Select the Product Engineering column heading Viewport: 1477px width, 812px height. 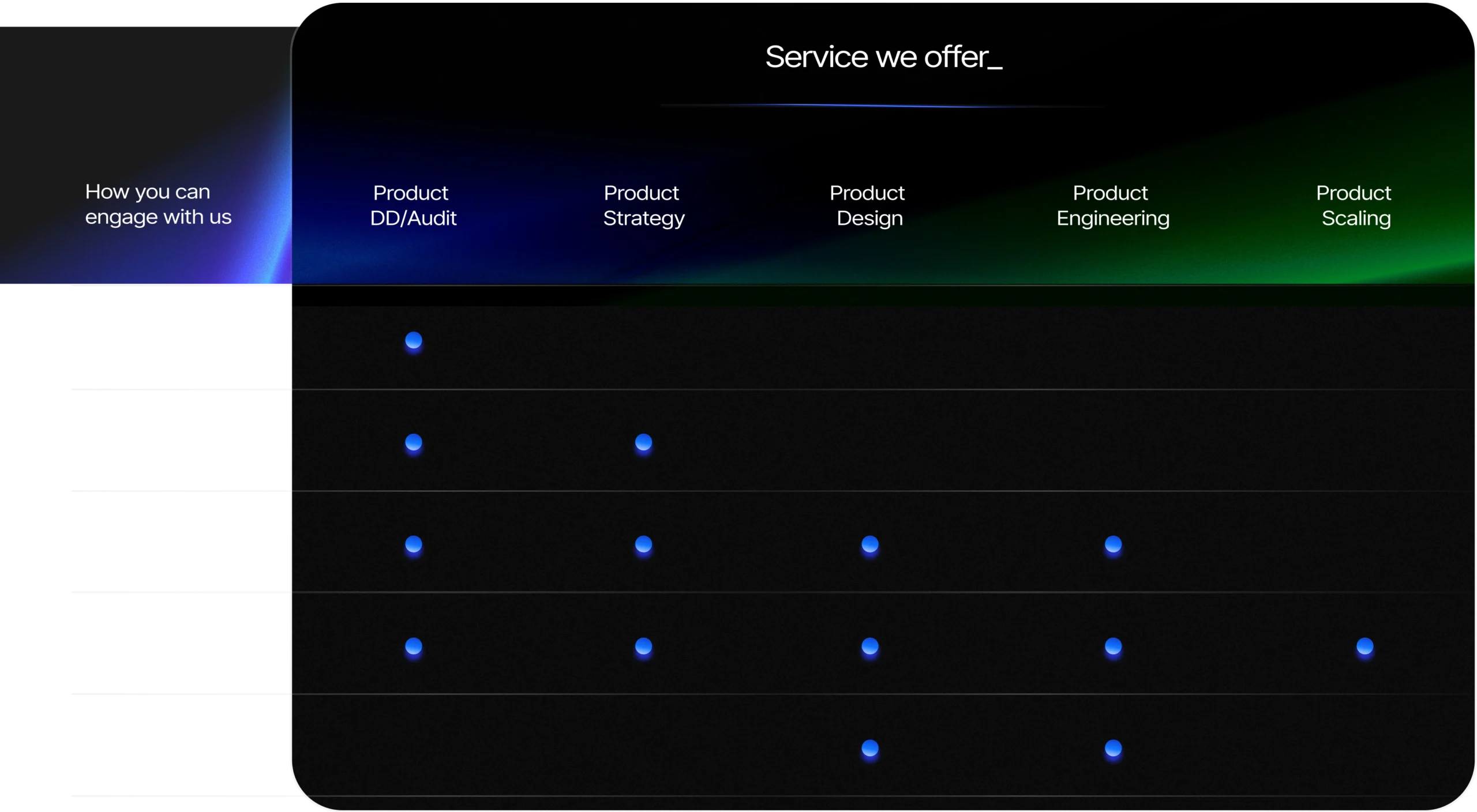pos(1112,205)
